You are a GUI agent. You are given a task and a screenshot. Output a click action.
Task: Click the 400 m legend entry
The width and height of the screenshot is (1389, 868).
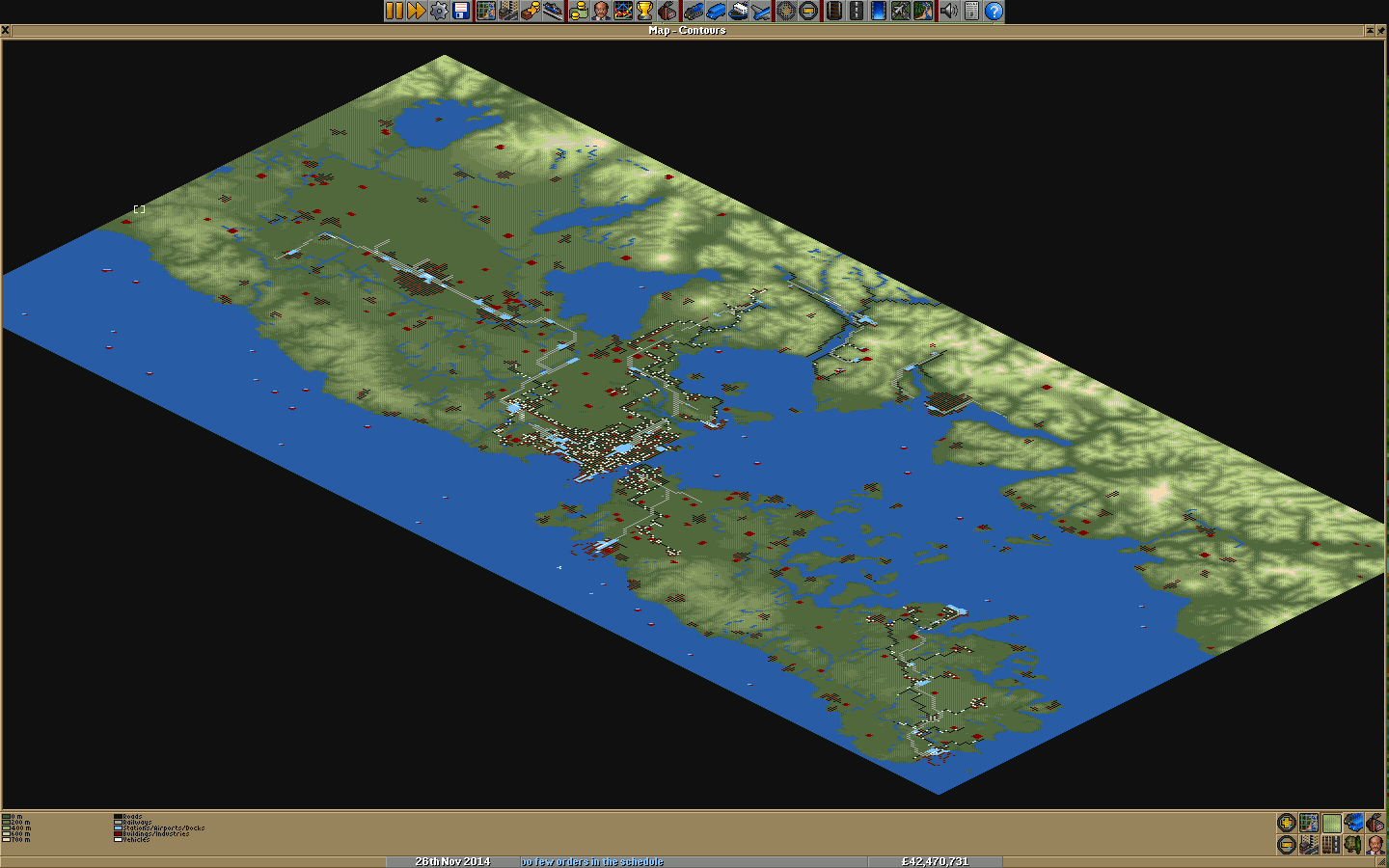pos(16,828)
